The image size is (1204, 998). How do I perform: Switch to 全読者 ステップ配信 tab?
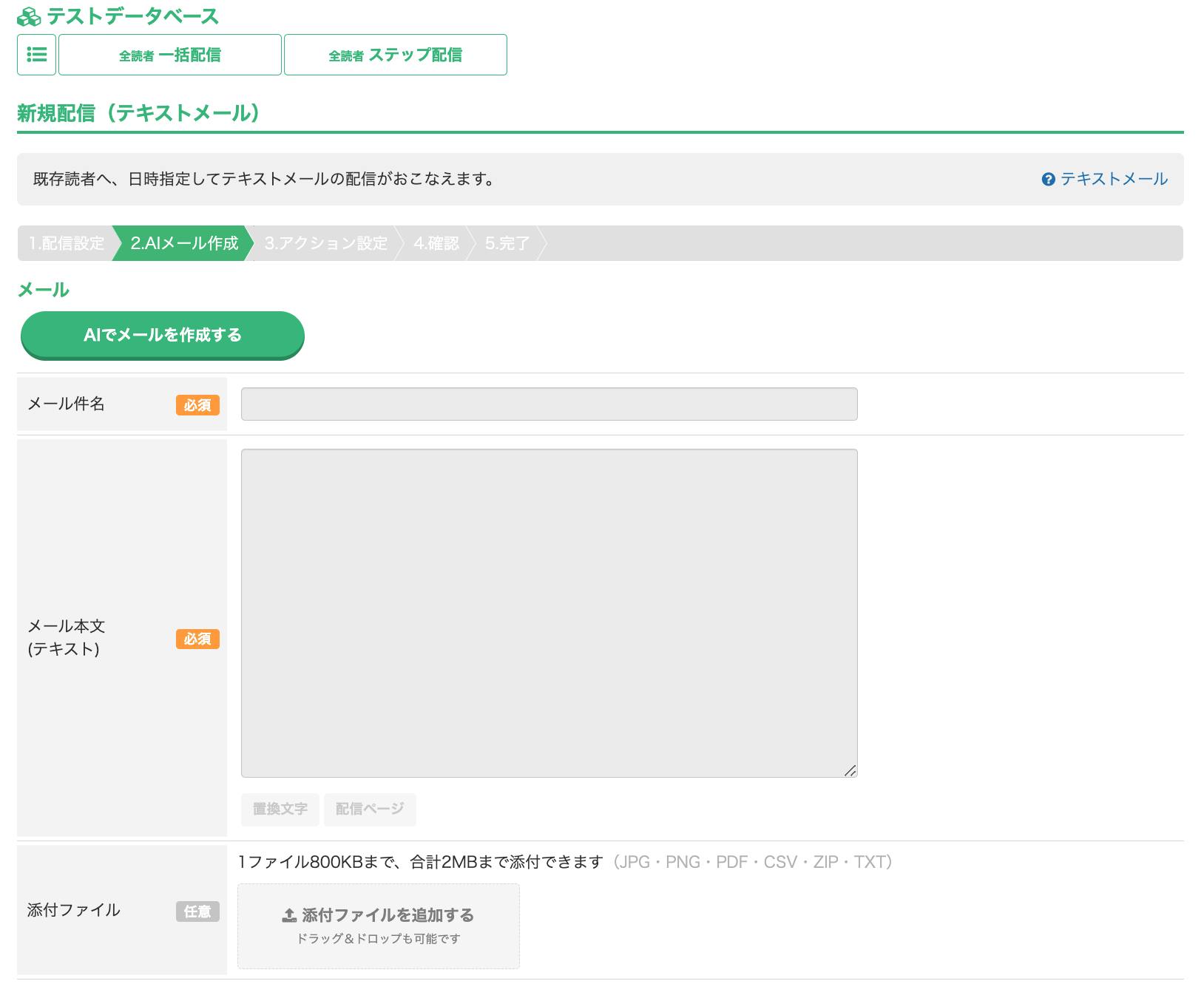pos(396,55)
